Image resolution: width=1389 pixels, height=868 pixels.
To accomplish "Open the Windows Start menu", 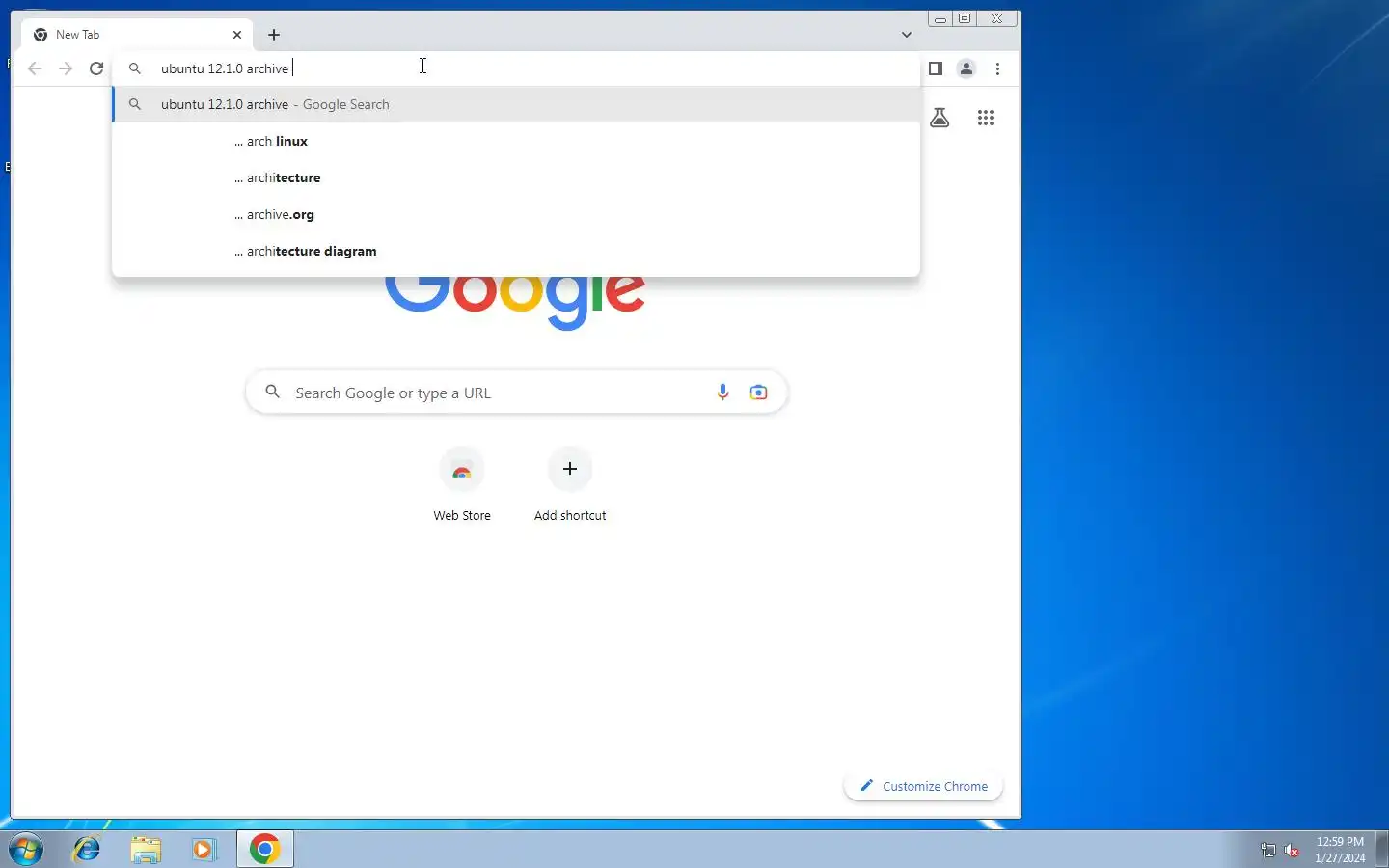I will click(26, 850).
